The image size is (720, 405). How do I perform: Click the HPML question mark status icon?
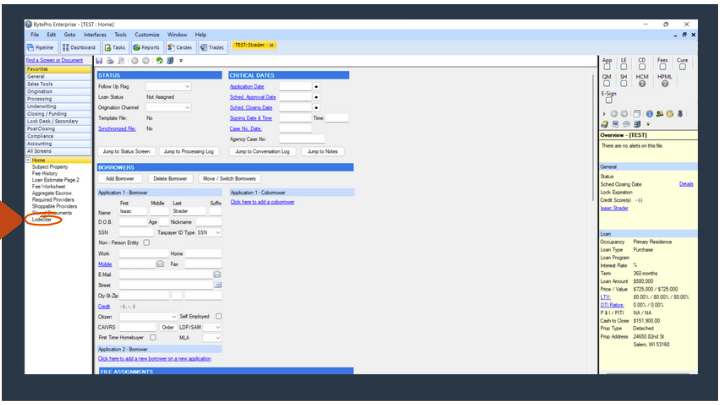[664, 84]
